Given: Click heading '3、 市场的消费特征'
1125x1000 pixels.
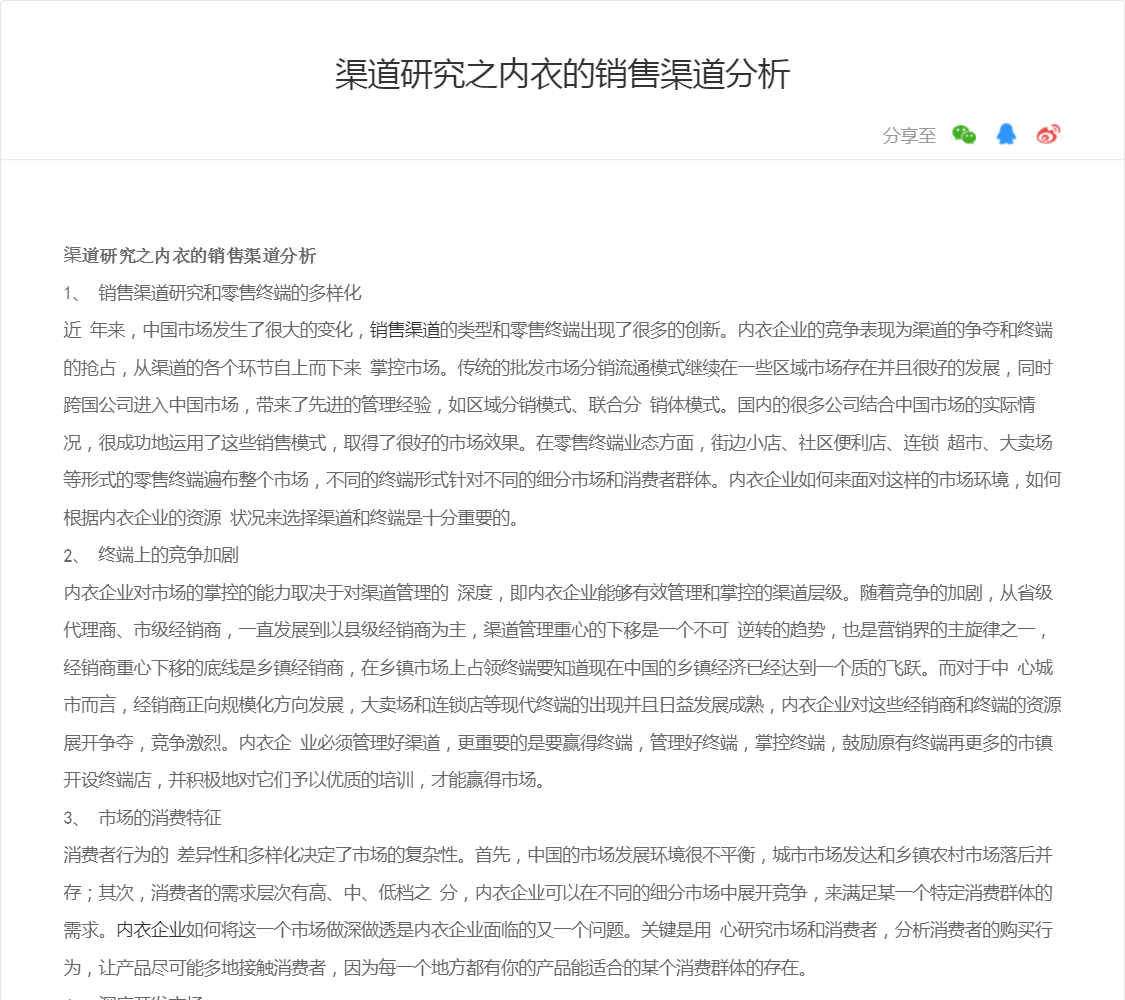Looking at the screenshot, I should [142, 818].
